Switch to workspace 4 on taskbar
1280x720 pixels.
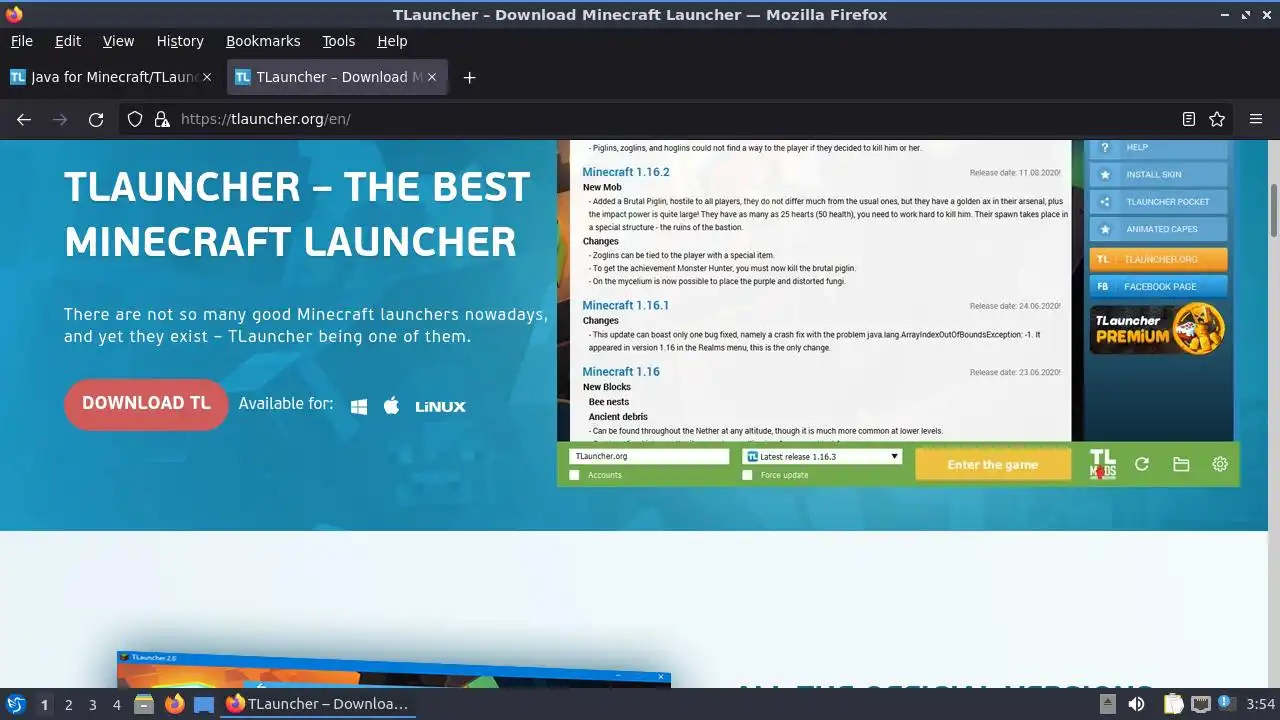(116, 704)
